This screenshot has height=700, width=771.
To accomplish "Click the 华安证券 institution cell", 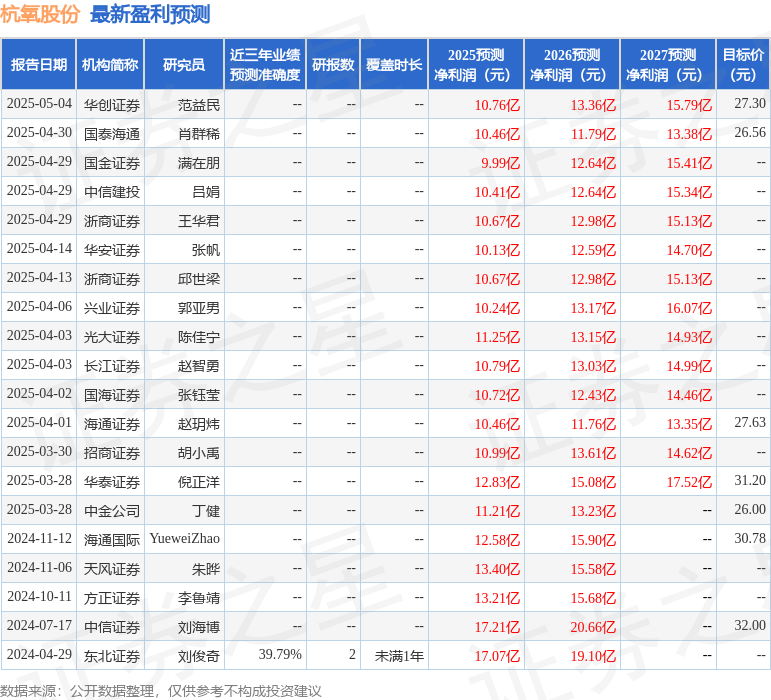I will 112,250.
